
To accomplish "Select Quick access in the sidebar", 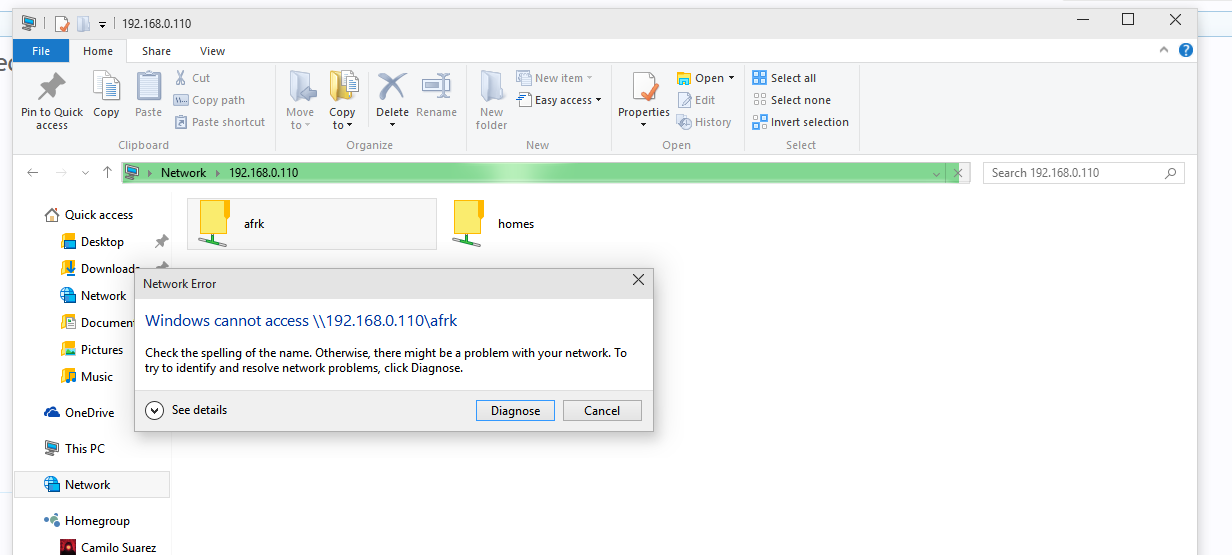I will pos(98,215).
